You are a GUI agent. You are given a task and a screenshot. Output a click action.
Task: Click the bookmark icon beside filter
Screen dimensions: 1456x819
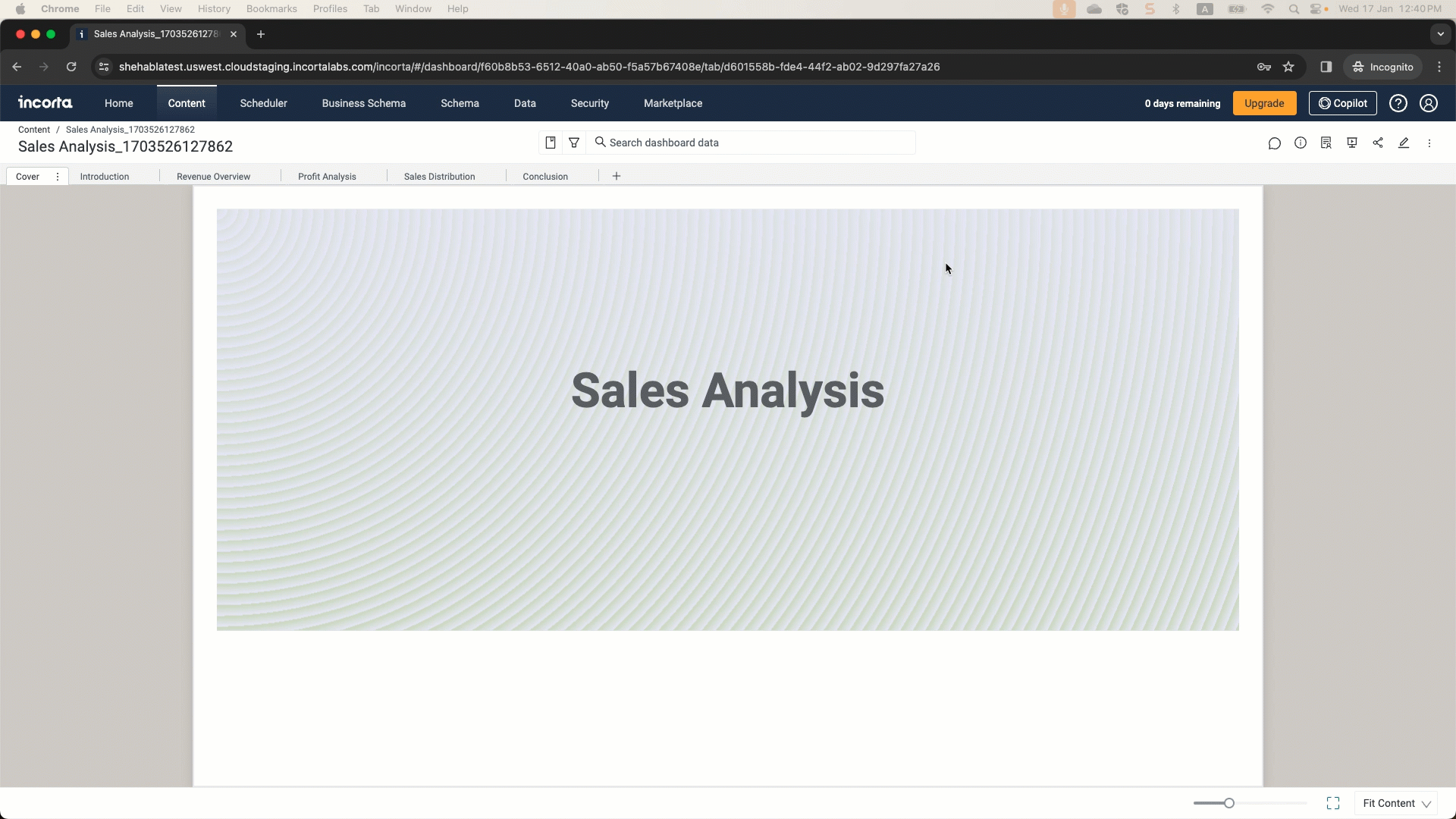pos(551,143)
